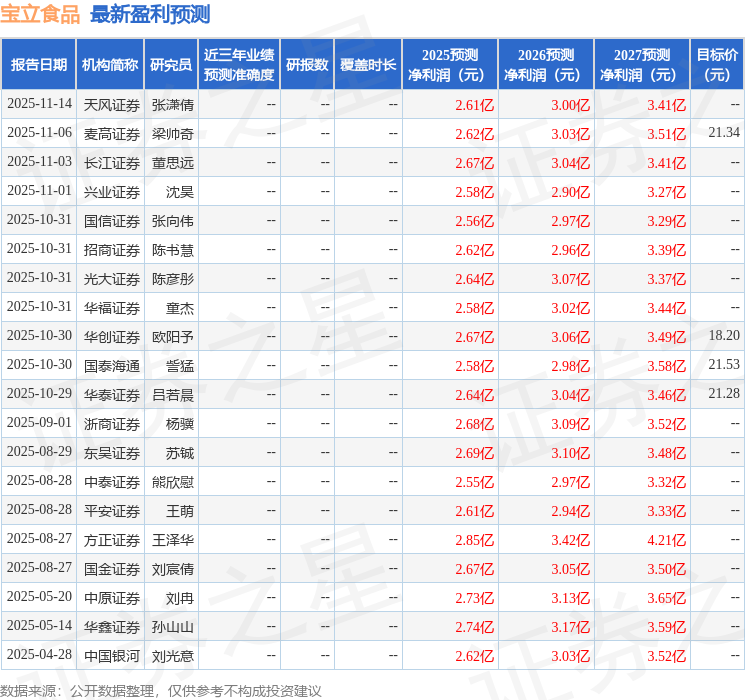
Task: Select the 麦高证券 institution cell
Action: [x=112, y=134]
